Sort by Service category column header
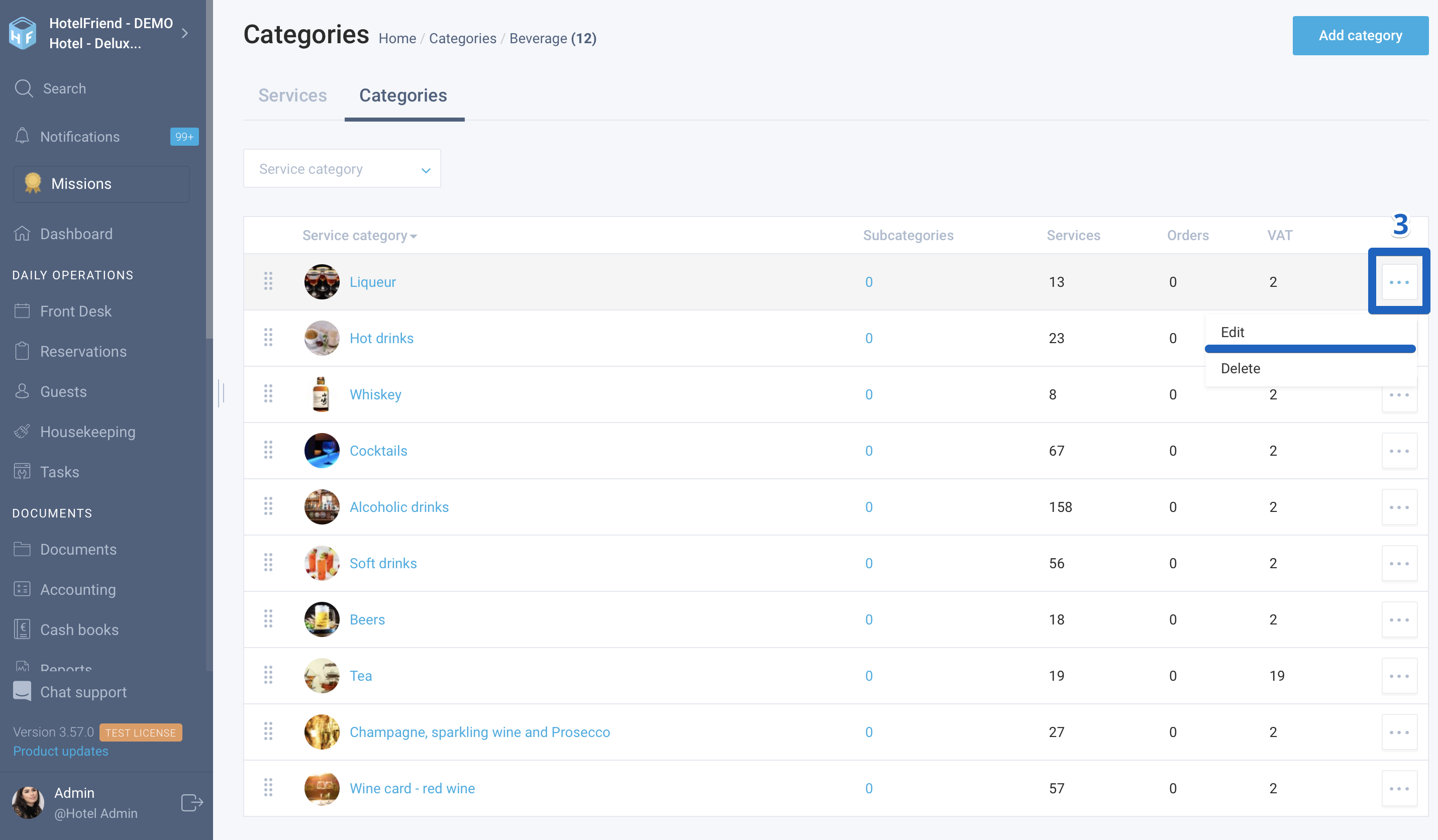The image size is (1438, 840). tap(359, 235)
